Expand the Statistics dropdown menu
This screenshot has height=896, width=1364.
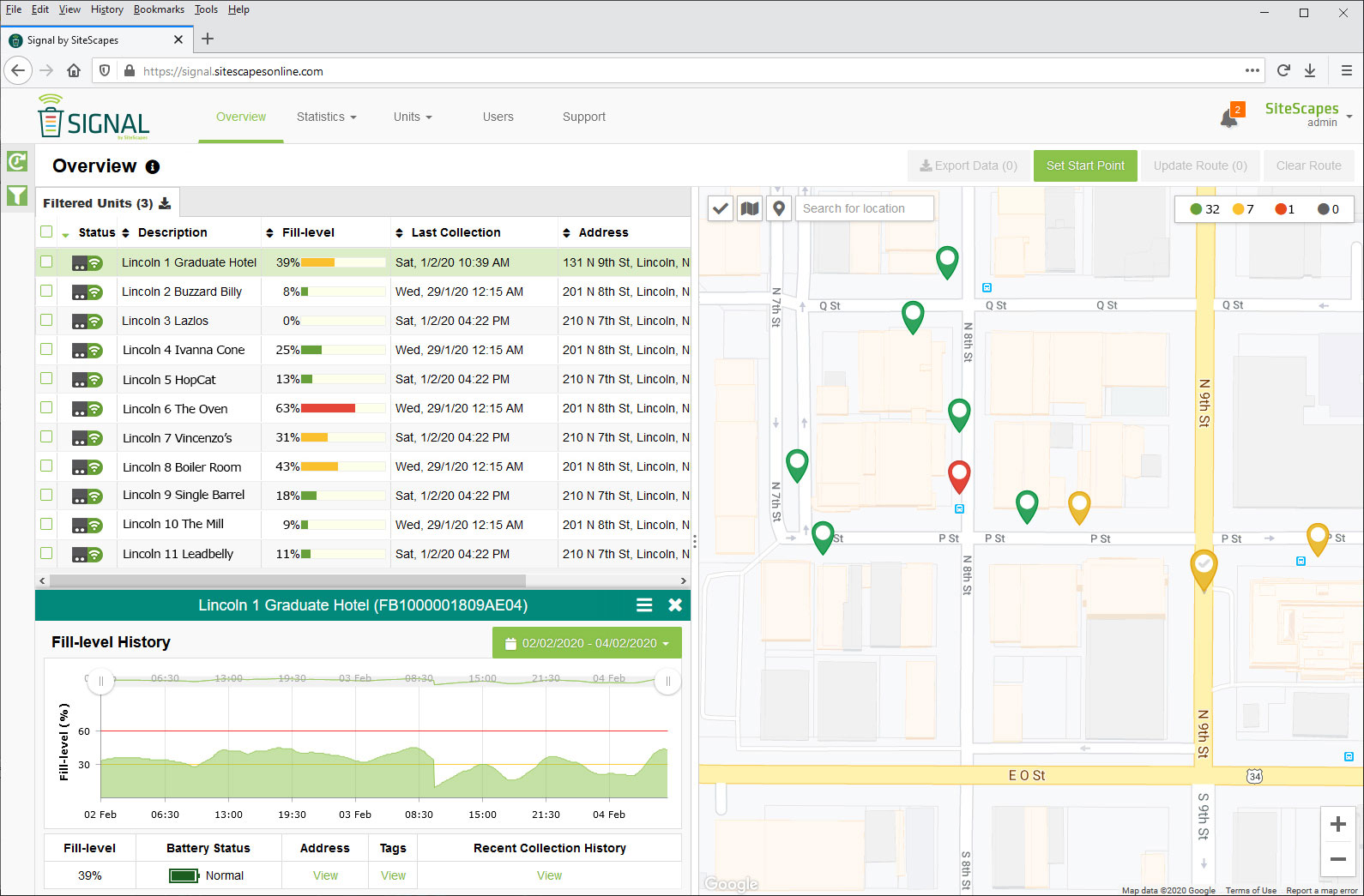326,117
